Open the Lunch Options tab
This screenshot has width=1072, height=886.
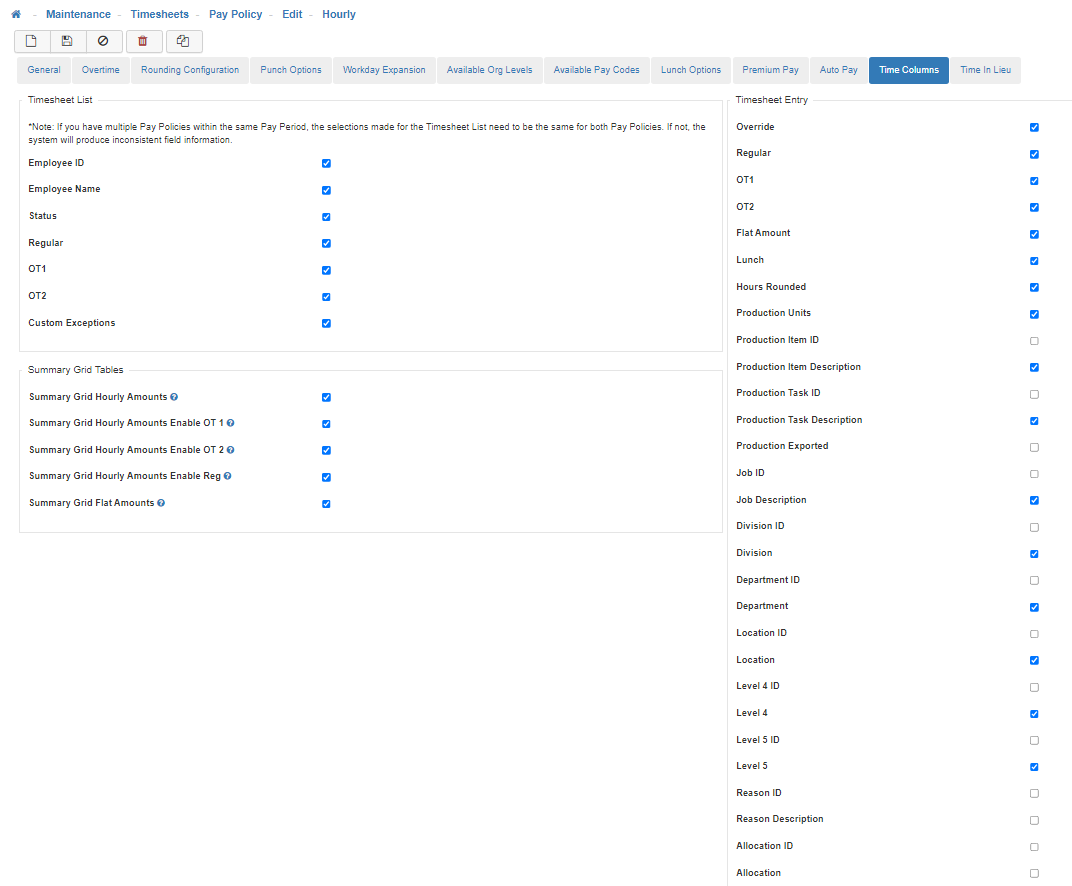691,70
